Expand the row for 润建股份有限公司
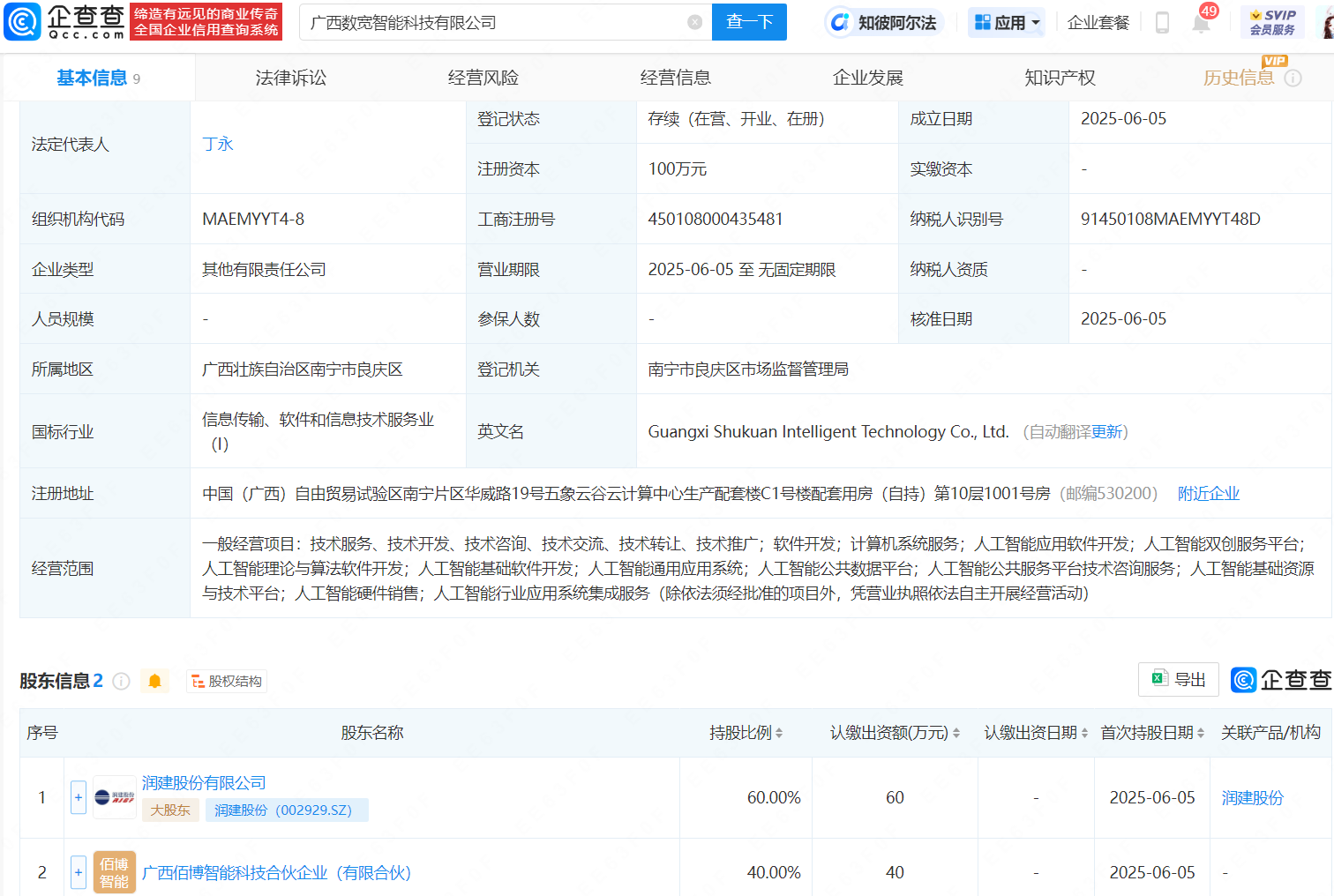Image resolution: width=1334 pixels, height=896 pixels. (79, 797)
